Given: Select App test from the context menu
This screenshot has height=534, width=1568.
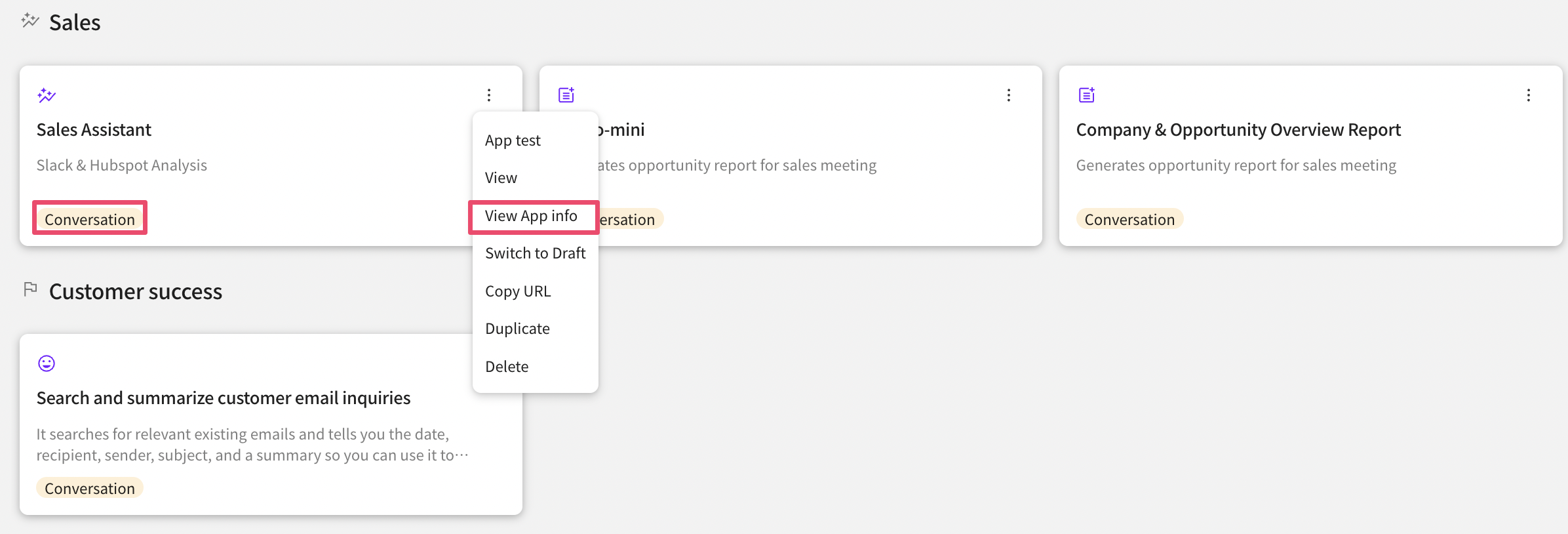Looking at the screenshot, I should [x=513, y=140].
